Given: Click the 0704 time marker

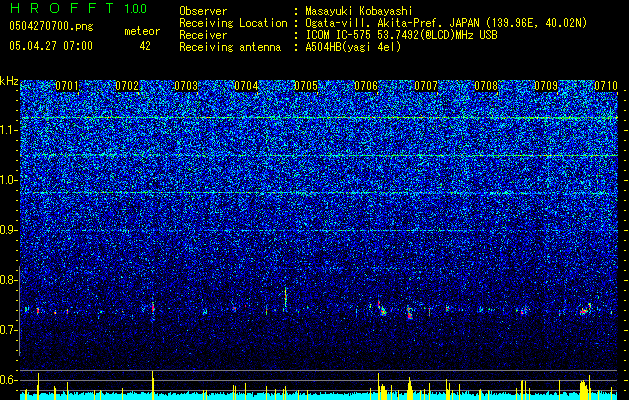Looking at the screenshot, I should (246, 86).
